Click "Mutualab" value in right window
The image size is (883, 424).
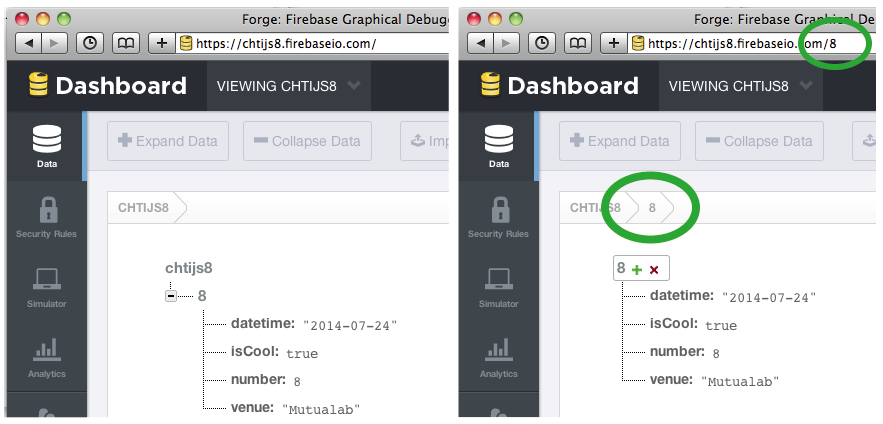[740, 381]
